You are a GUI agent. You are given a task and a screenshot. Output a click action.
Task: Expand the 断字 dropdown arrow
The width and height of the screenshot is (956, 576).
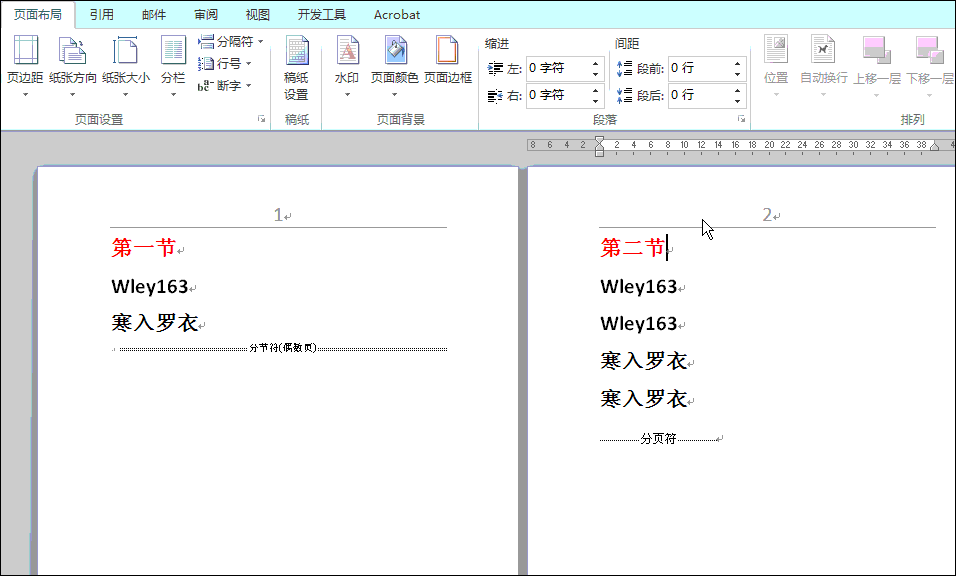tap(248, 85)
